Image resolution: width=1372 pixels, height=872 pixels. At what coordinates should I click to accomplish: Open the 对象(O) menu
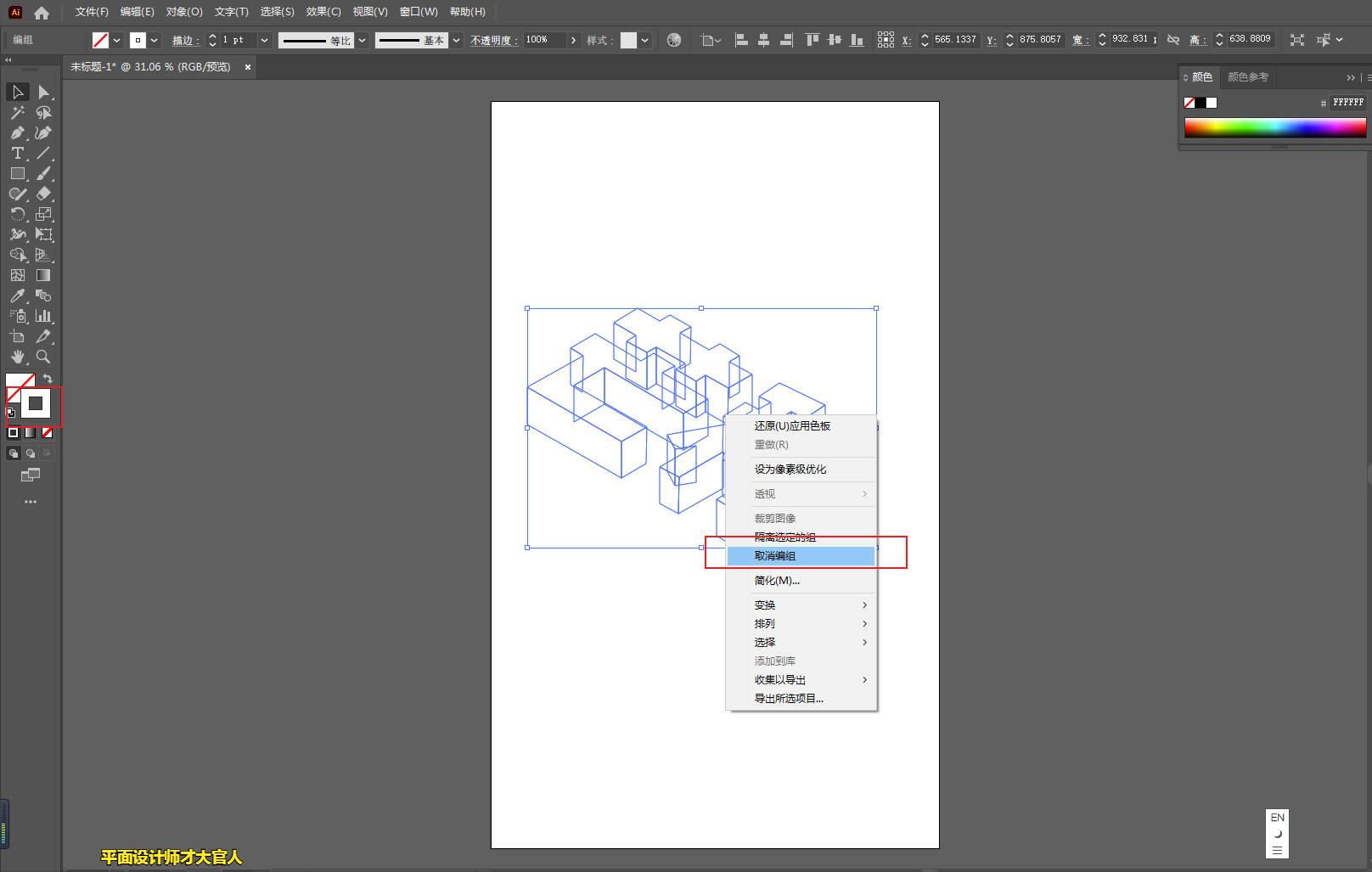coord(184,12)
